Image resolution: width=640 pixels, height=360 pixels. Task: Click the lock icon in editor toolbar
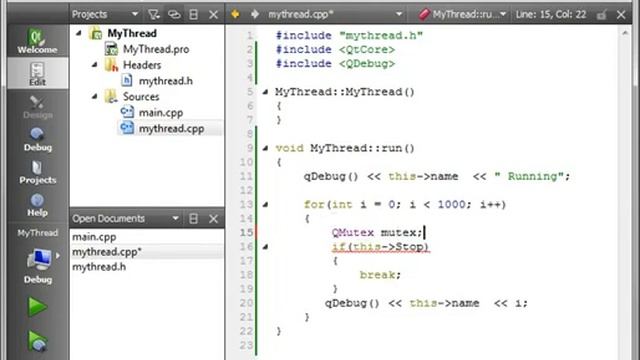pyautogui.click(x=601, y=15)
